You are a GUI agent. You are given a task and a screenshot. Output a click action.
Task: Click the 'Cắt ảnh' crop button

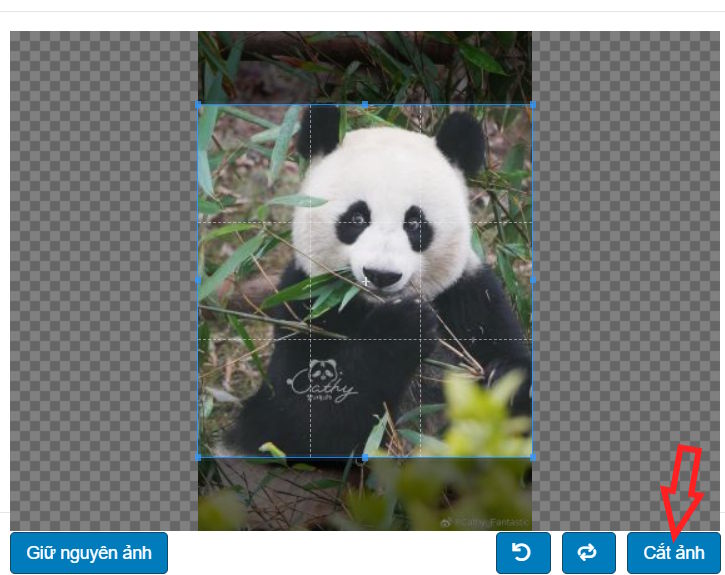(x=674, y=552)
